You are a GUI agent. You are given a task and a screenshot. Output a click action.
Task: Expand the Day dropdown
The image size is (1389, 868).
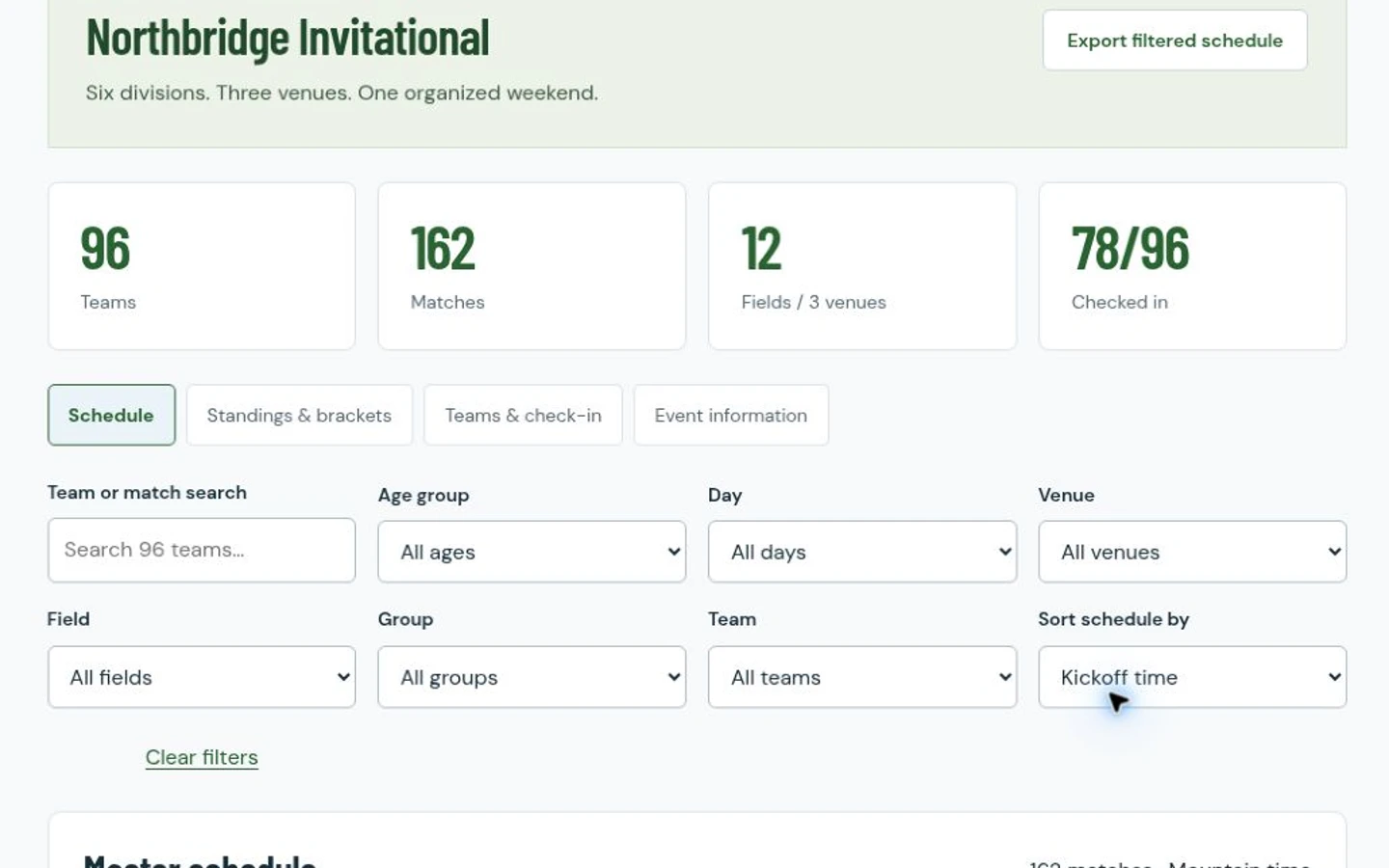(x=862, y=552)
